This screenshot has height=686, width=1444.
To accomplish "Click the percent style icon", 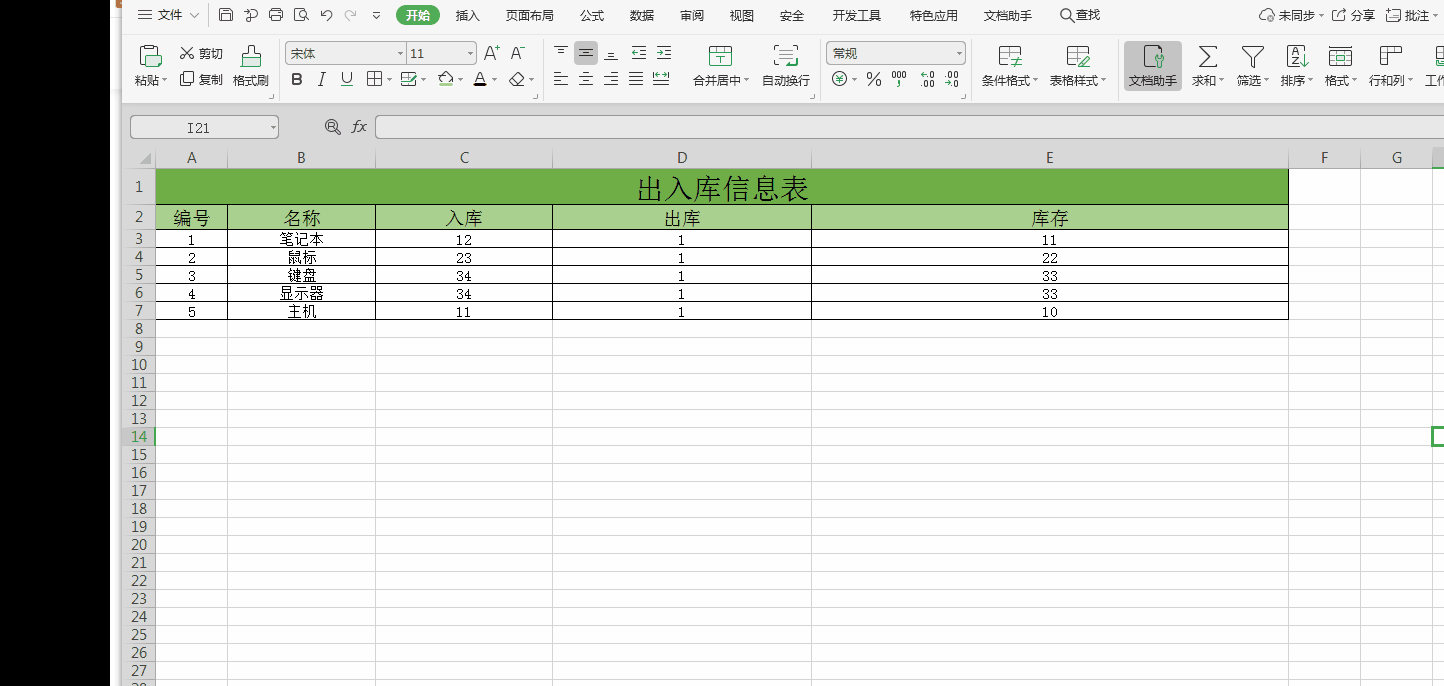I will pyautogui.click(x=874, y=79).
